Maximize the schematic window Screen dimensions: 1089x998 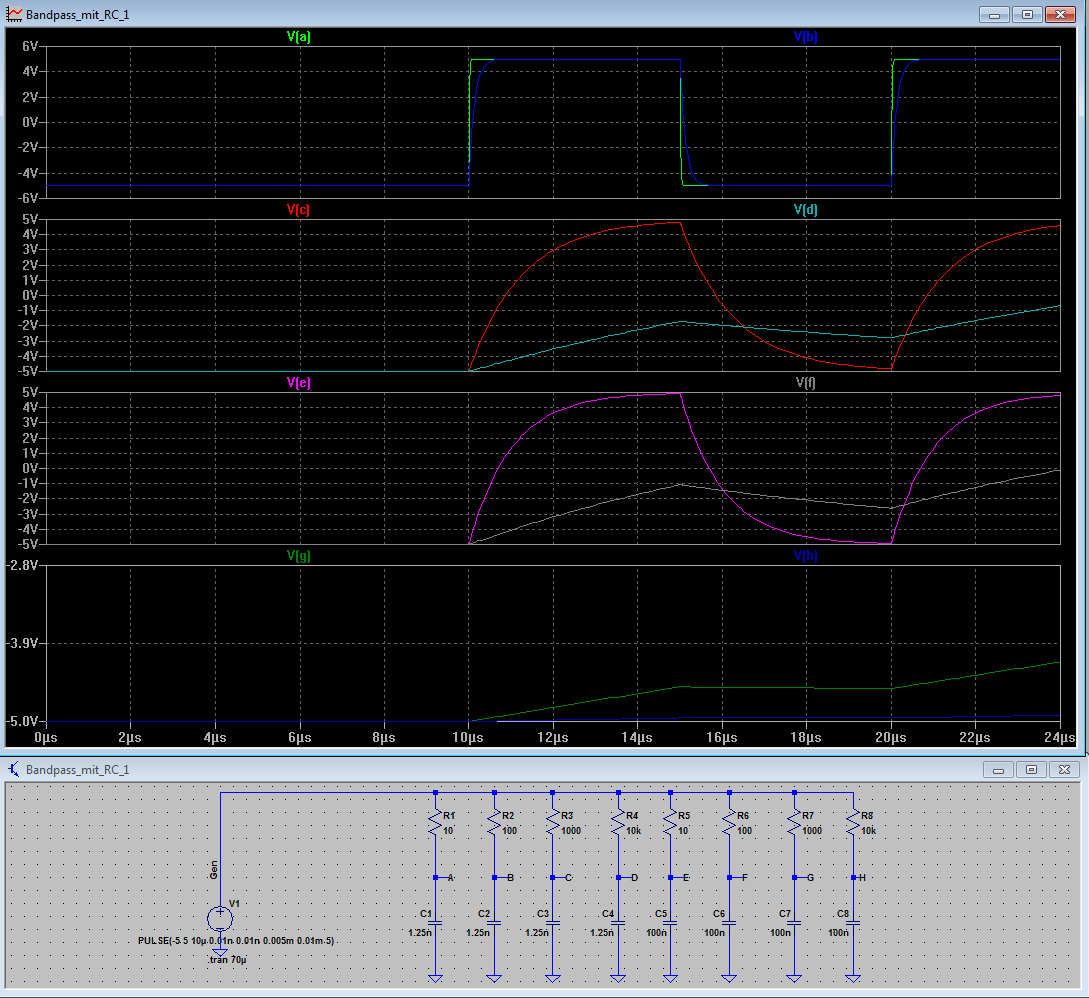pyautogui.click(x=1031, y=769)
